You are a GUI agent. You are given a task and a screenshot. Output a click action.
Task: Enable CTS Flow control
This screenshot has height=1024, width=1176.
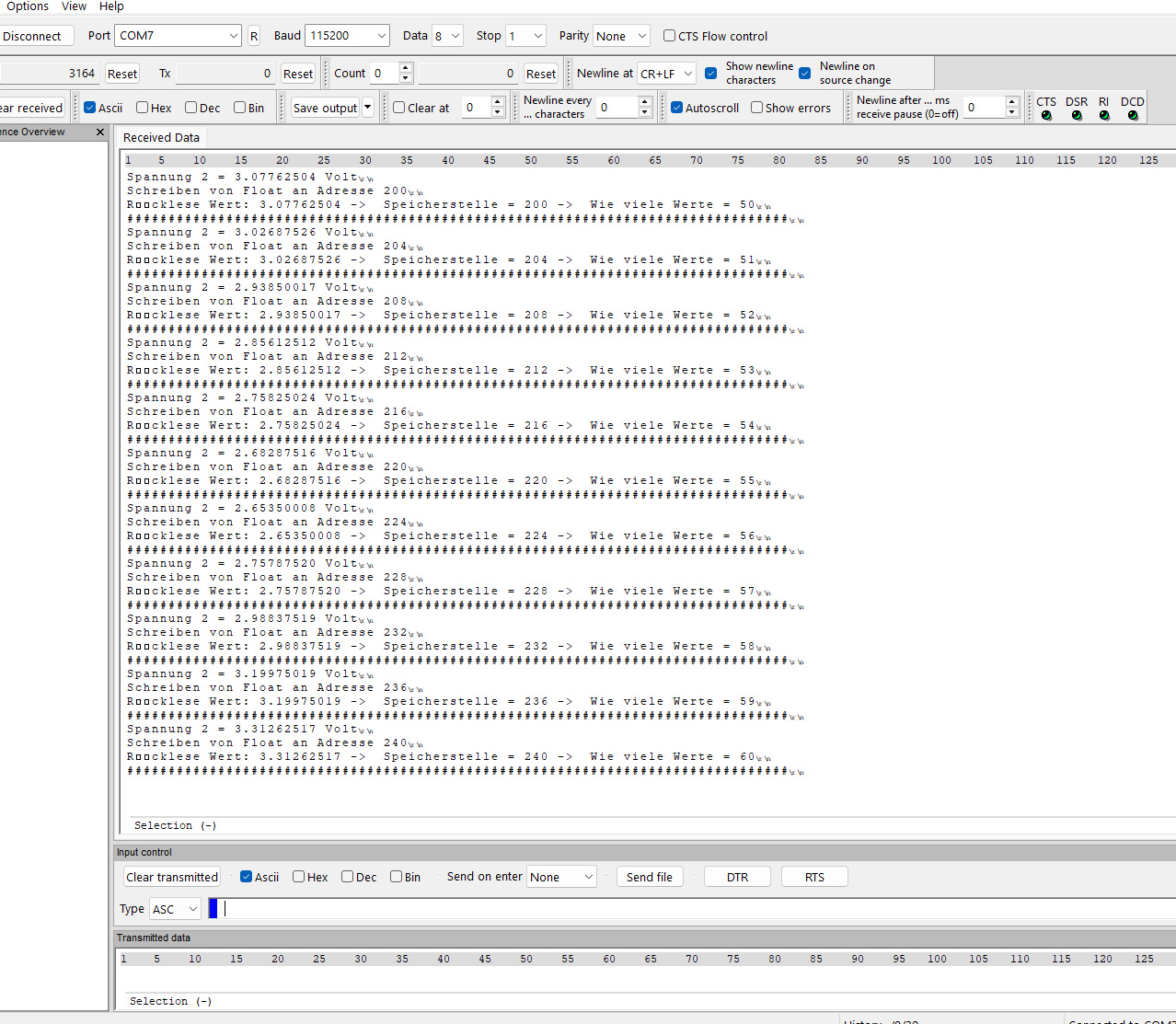click(669, 36)
